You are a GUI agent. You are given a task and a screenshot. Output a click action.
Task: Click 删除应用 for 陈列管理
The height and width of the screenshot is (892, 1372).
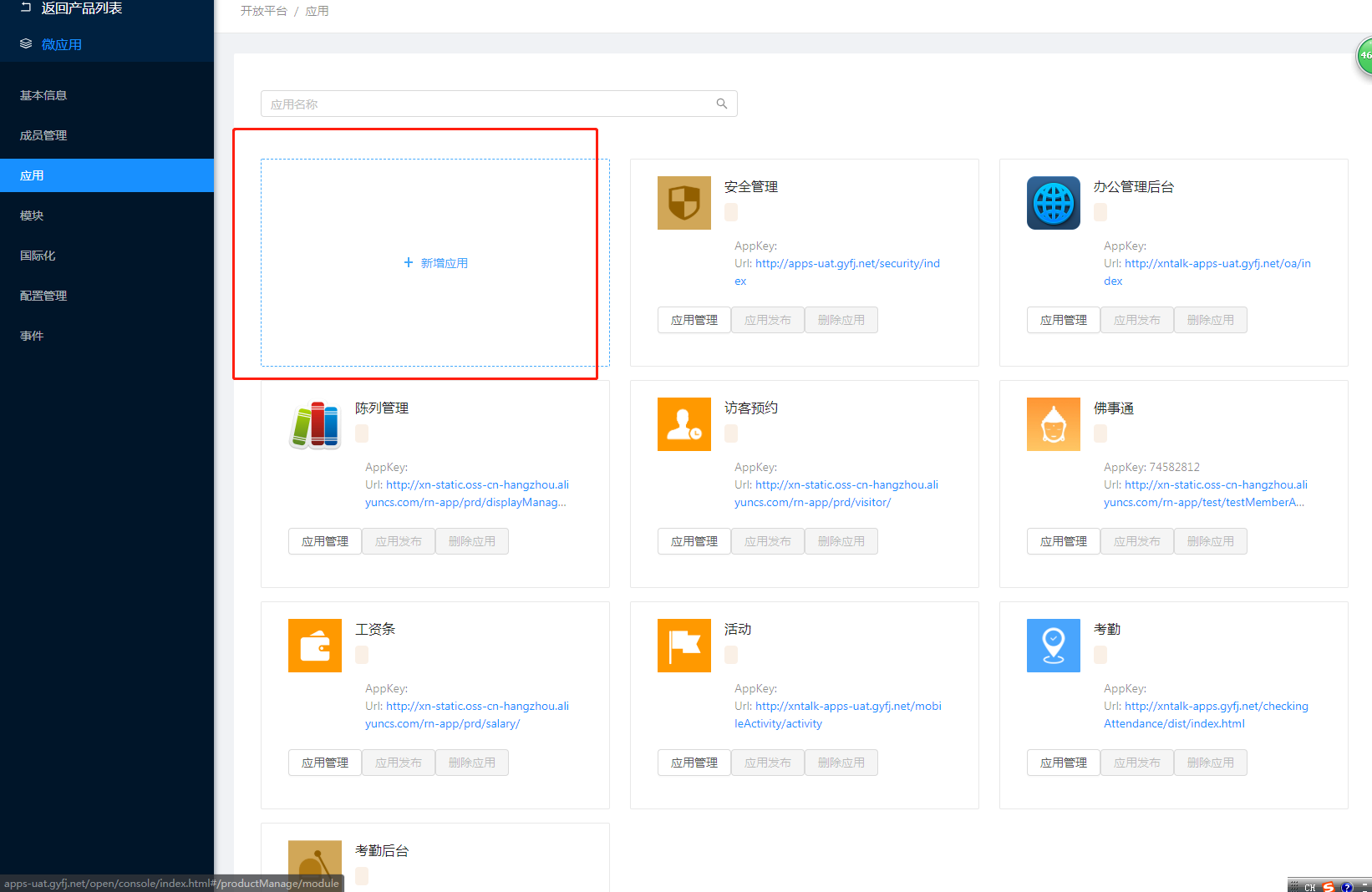point(472,541)
